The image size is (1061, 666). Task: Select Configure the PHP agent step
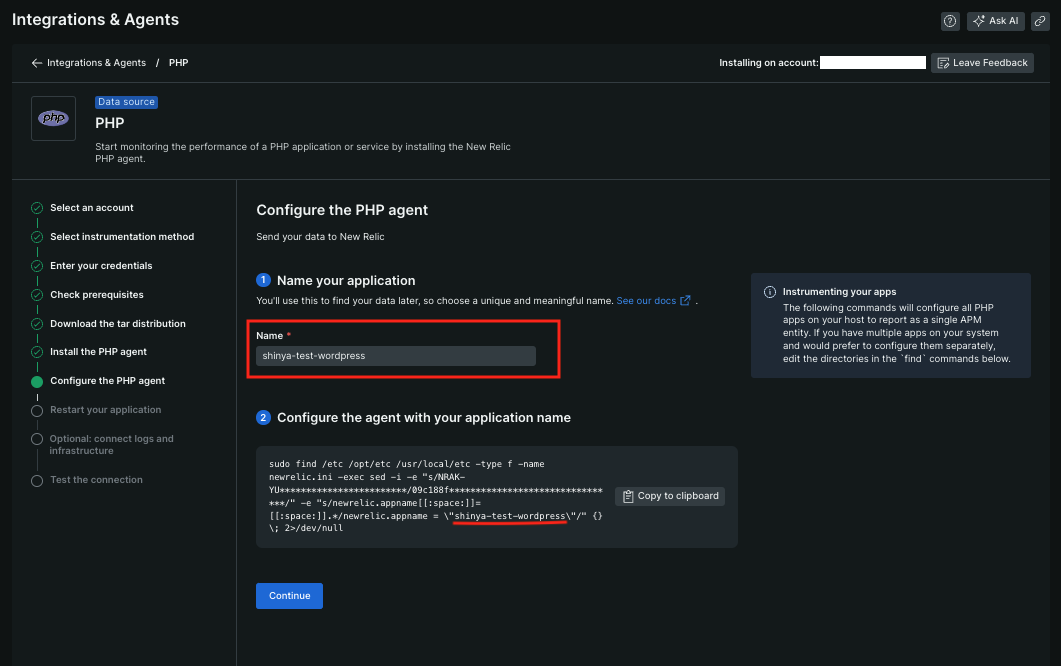point(108,381)
